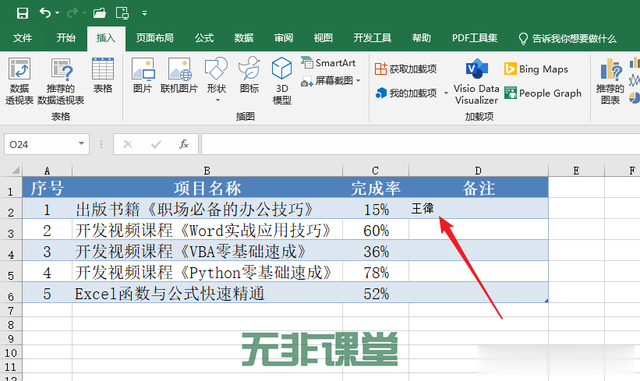640x381 pixels.
Task: Open the Name Box dropdown arrow
Action: pyautogui.click(x=81, y=144)
